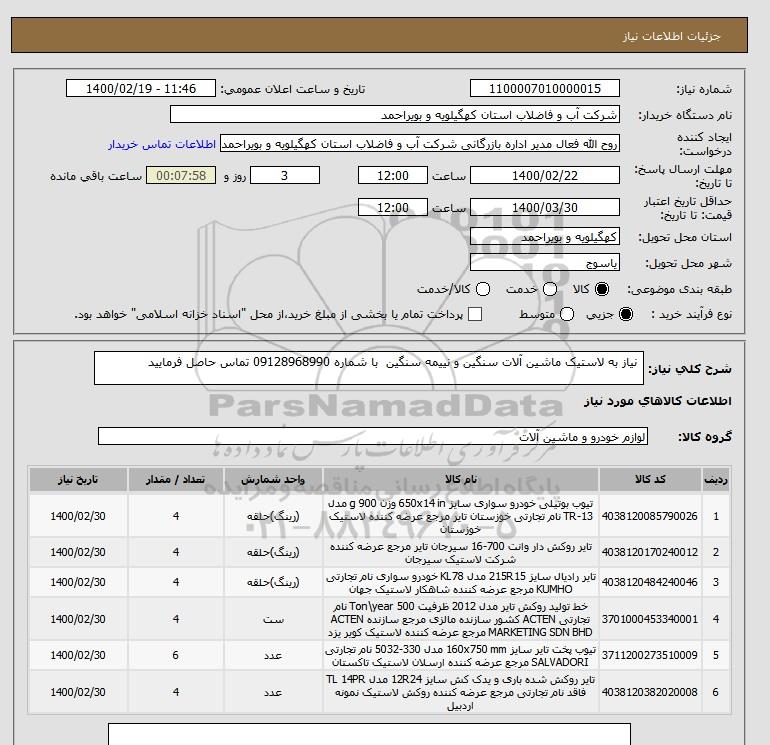Click the ردیف column header

click(x=715, y=479)
